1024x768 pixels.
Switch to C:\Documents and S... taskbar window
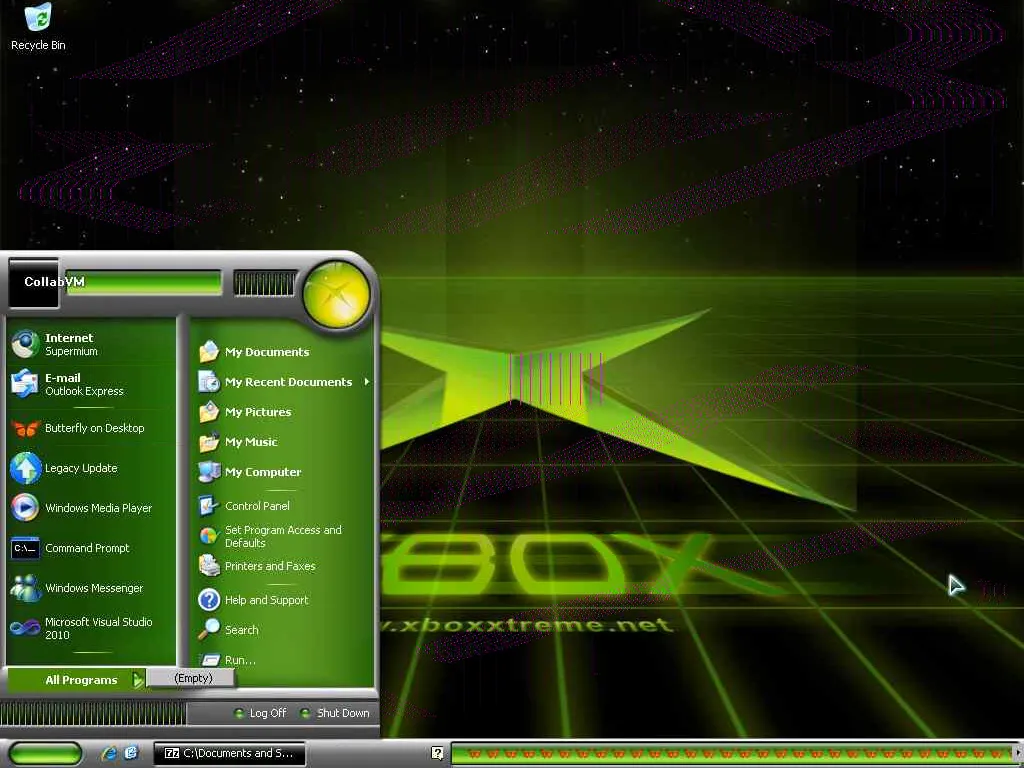point(229,753)
